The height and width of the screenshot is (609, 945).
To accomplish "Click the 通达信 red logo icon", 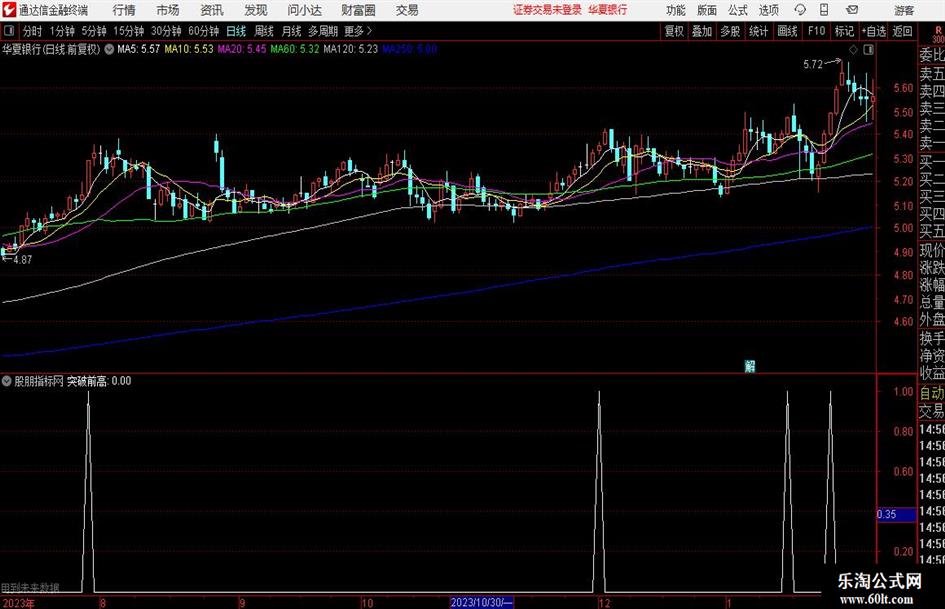I will (9, 10).
